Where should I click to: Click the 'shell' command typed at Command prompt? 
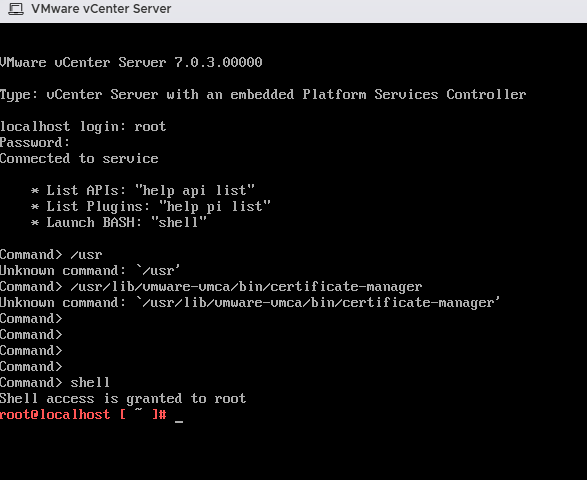pos(90,382)
